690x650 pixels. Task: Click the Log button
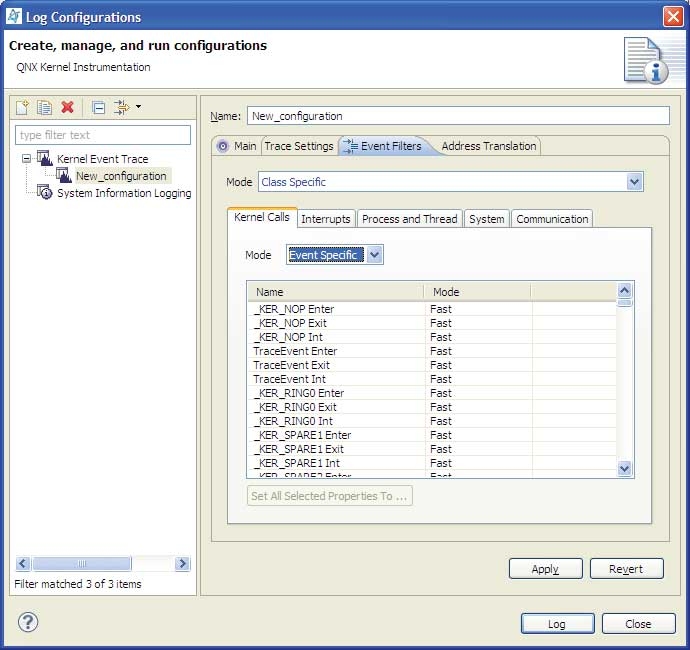pos(557,624)
